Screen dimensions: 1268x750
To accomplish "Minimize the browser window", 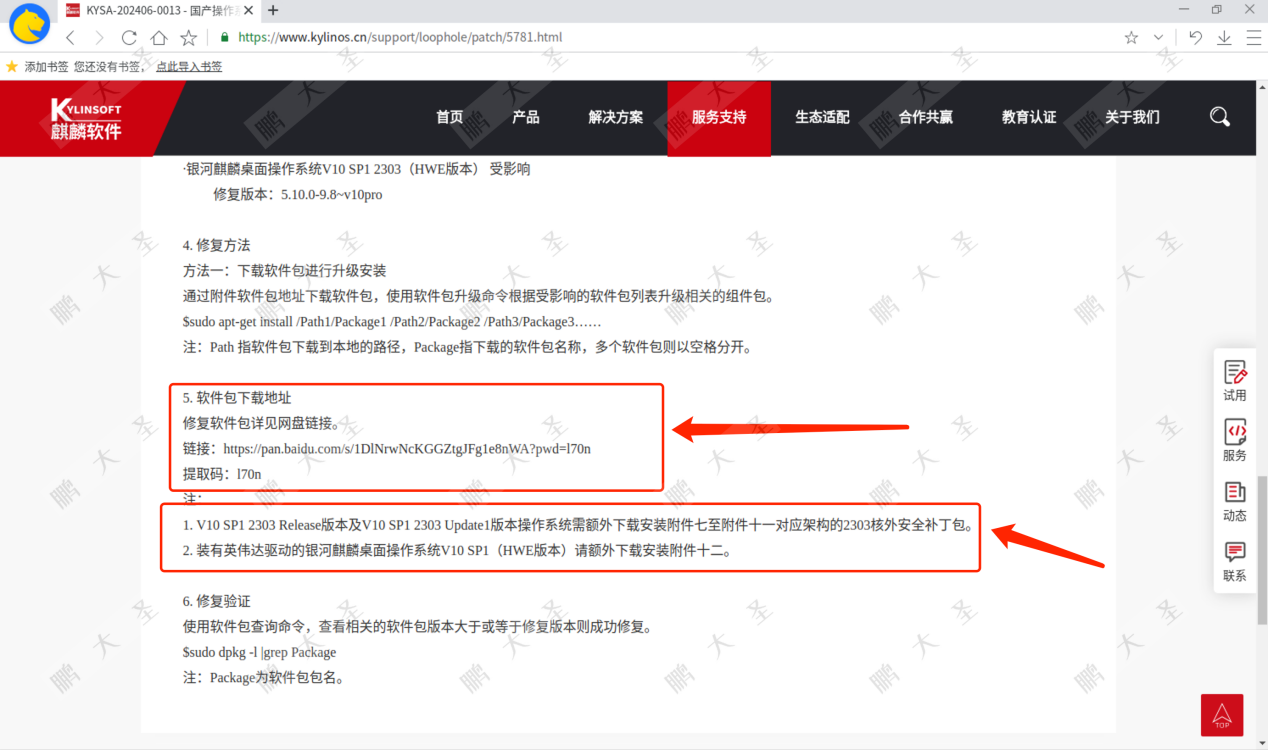I will (x=1184, y=10).
